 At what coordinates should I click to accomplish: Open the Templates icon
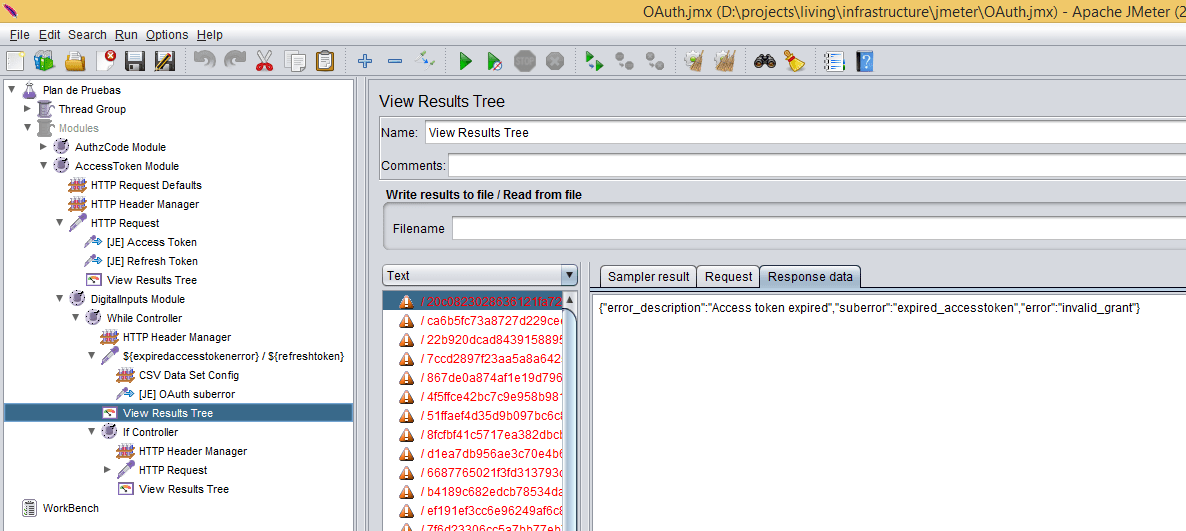pyautogui.click(x=44, y=61)
